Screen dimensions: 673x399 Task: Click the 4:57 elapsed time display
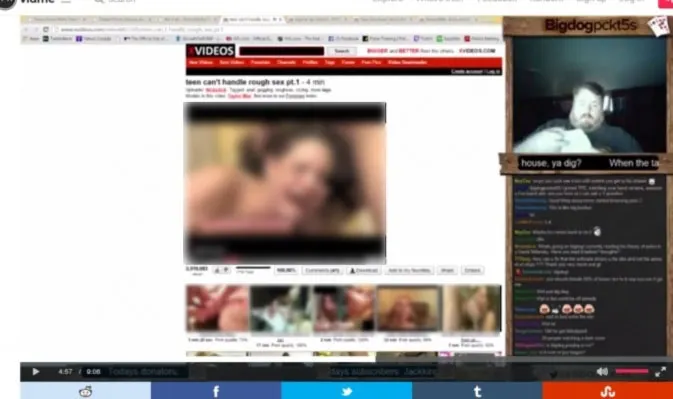65,372
